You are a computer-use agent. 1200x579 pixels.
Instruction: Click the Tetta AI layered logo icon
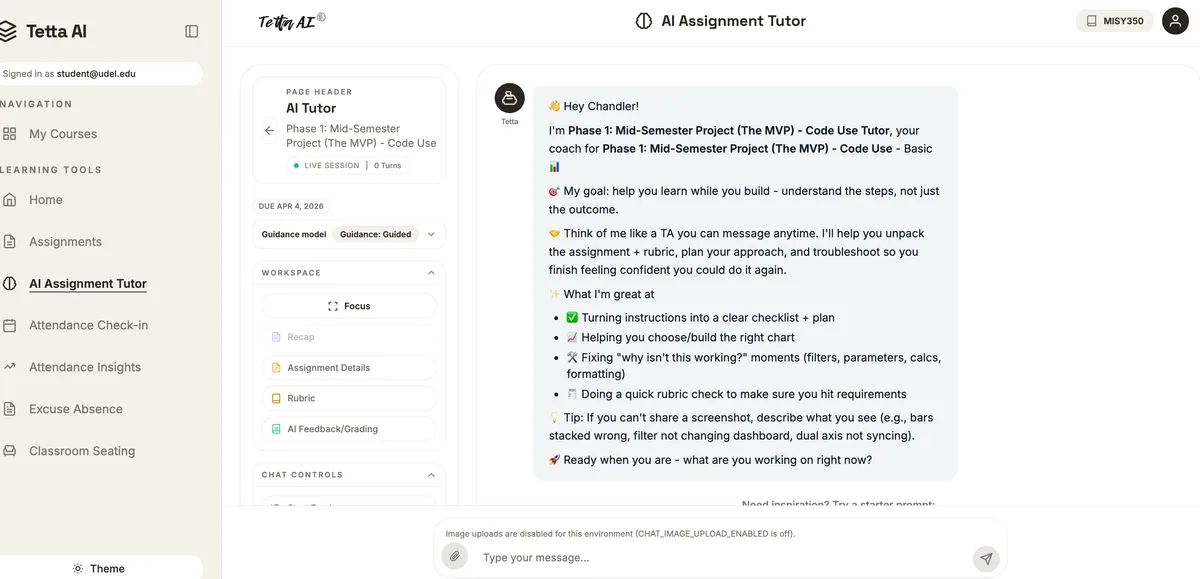coord(8,31)
